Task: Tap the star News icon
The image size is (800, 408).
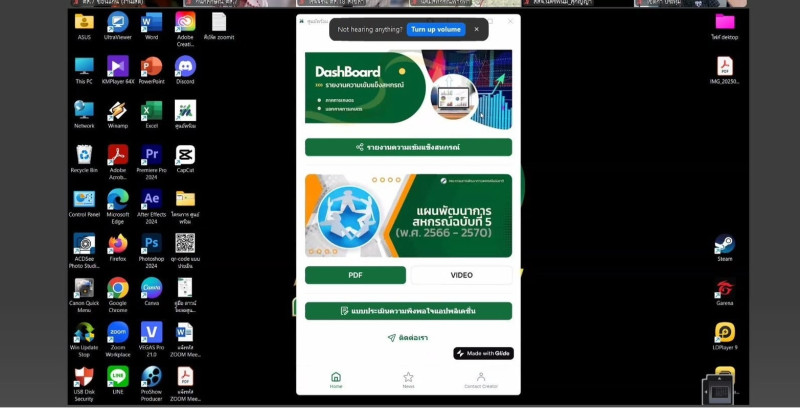Action: coord(408,379)
